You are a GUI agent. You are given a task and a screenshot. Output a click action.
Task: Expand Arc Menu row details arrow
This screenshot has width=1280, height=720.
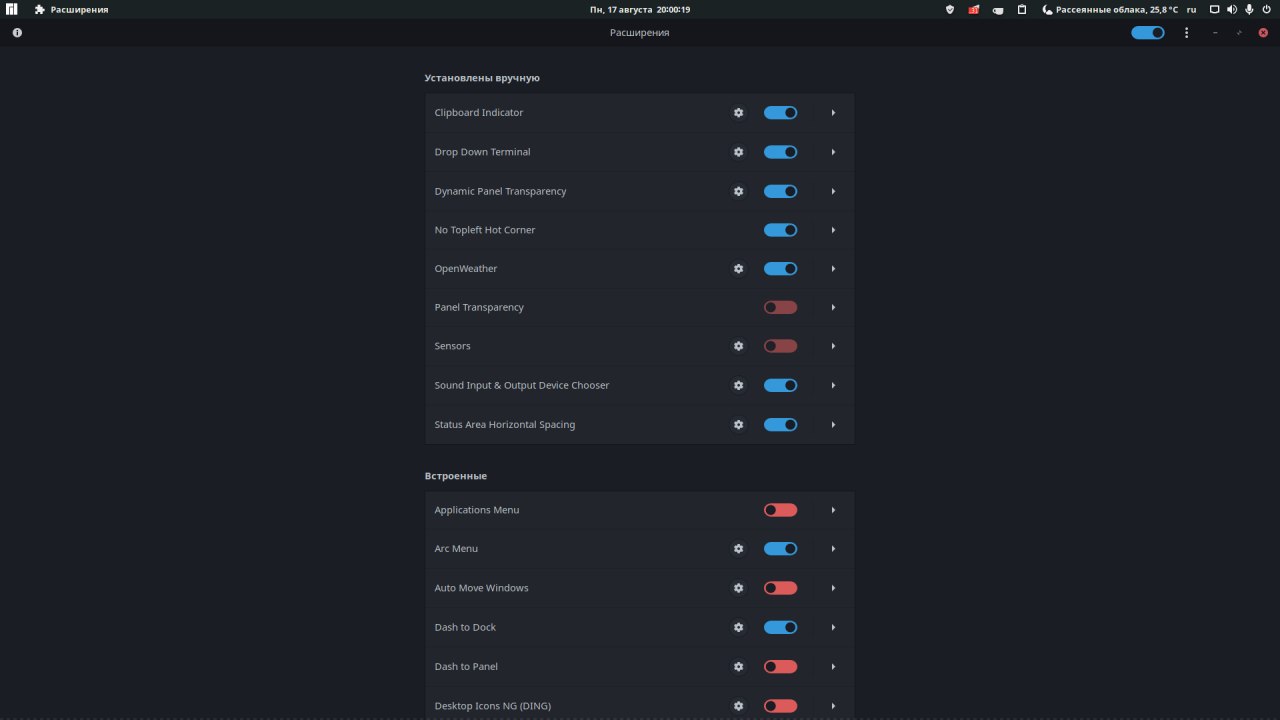(x=833, y=549)
